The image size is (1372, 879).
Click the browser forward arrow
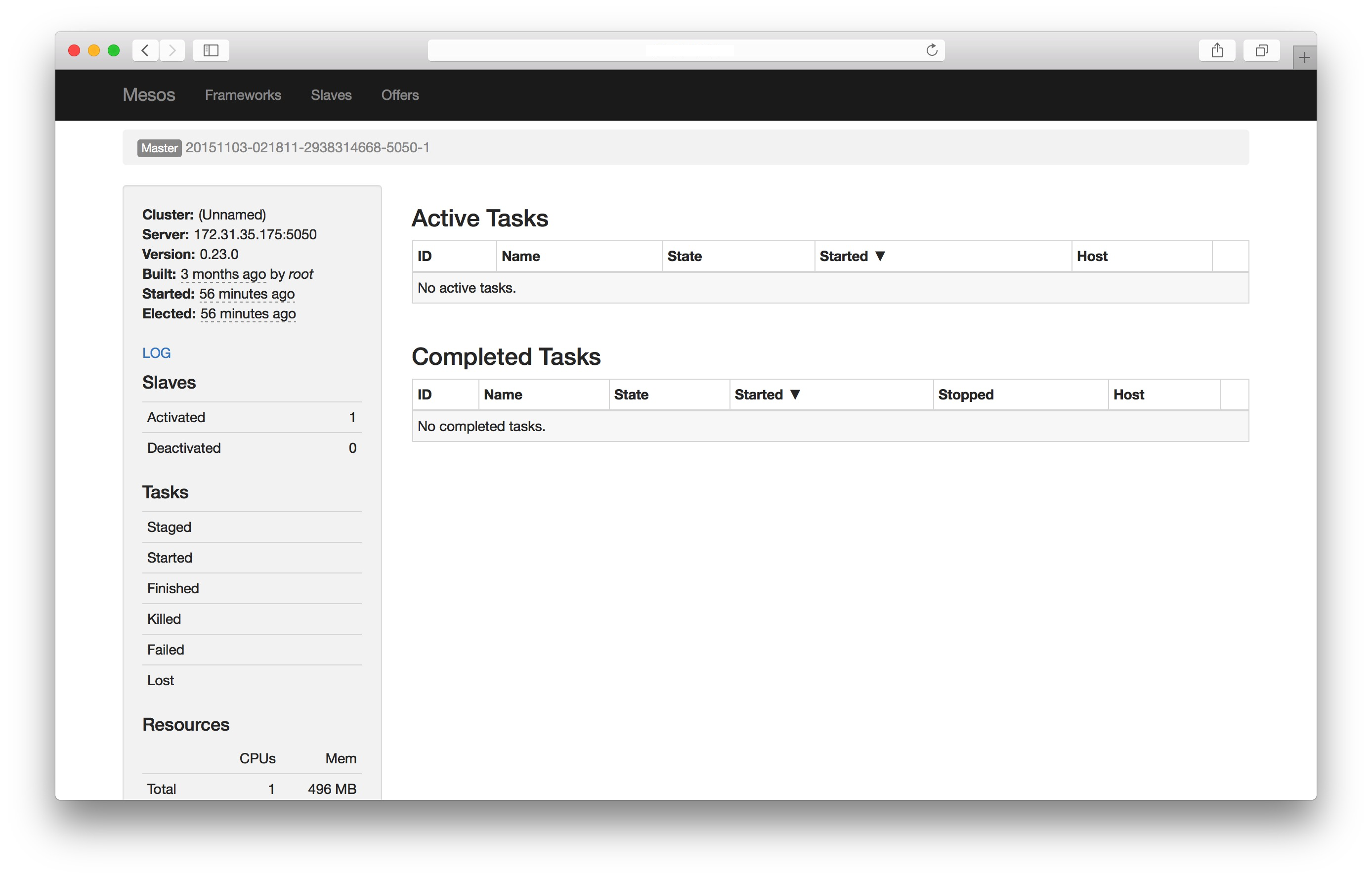pyautogui.click(x=171, y=50)
